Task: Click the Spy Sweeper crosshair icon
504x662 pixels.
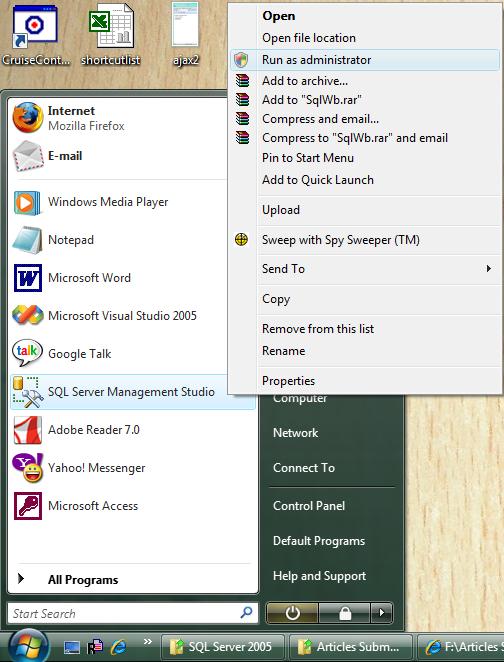Action: (x=241, y=239)
